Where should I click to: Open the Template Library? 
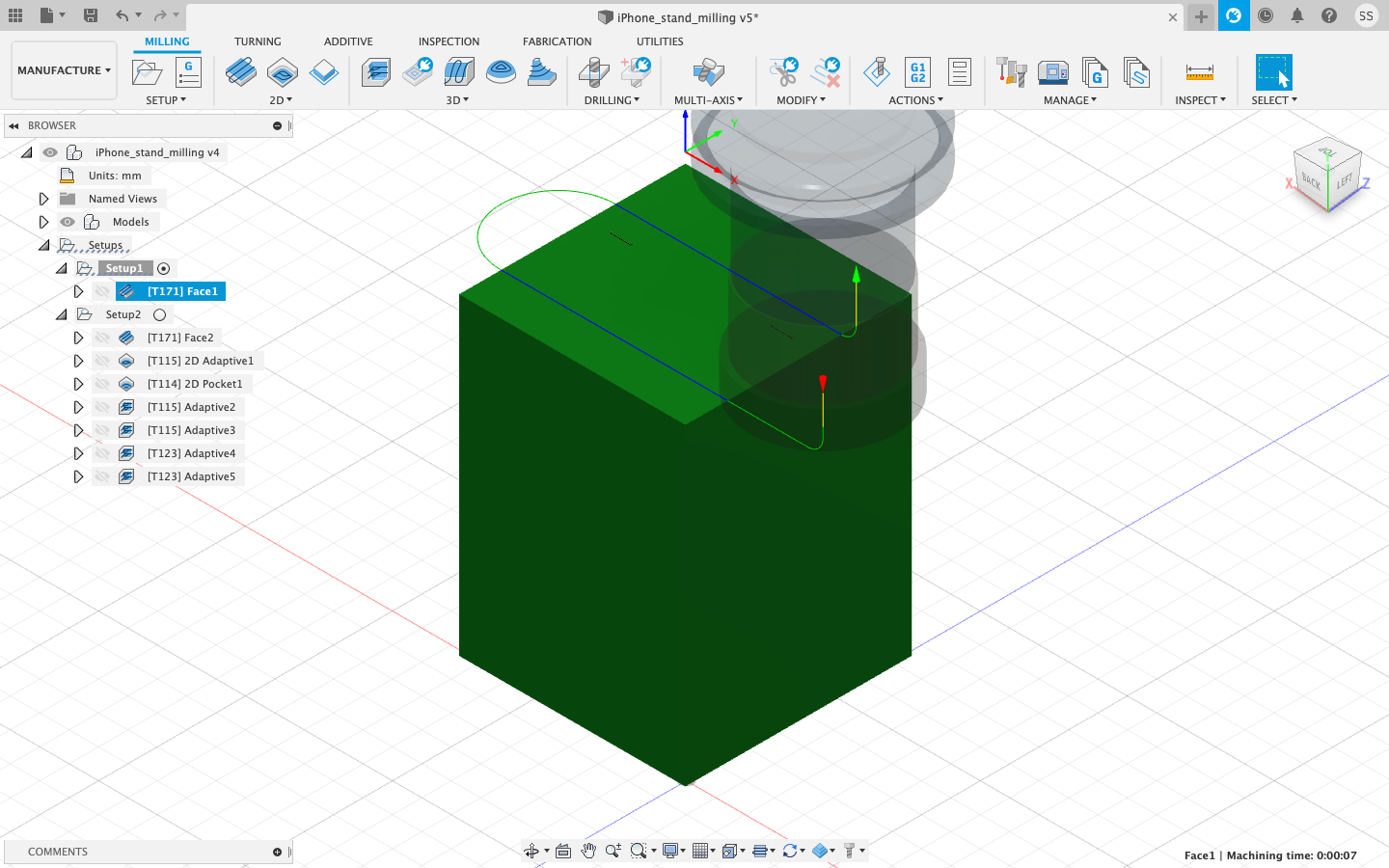(x=1136, y=72)
